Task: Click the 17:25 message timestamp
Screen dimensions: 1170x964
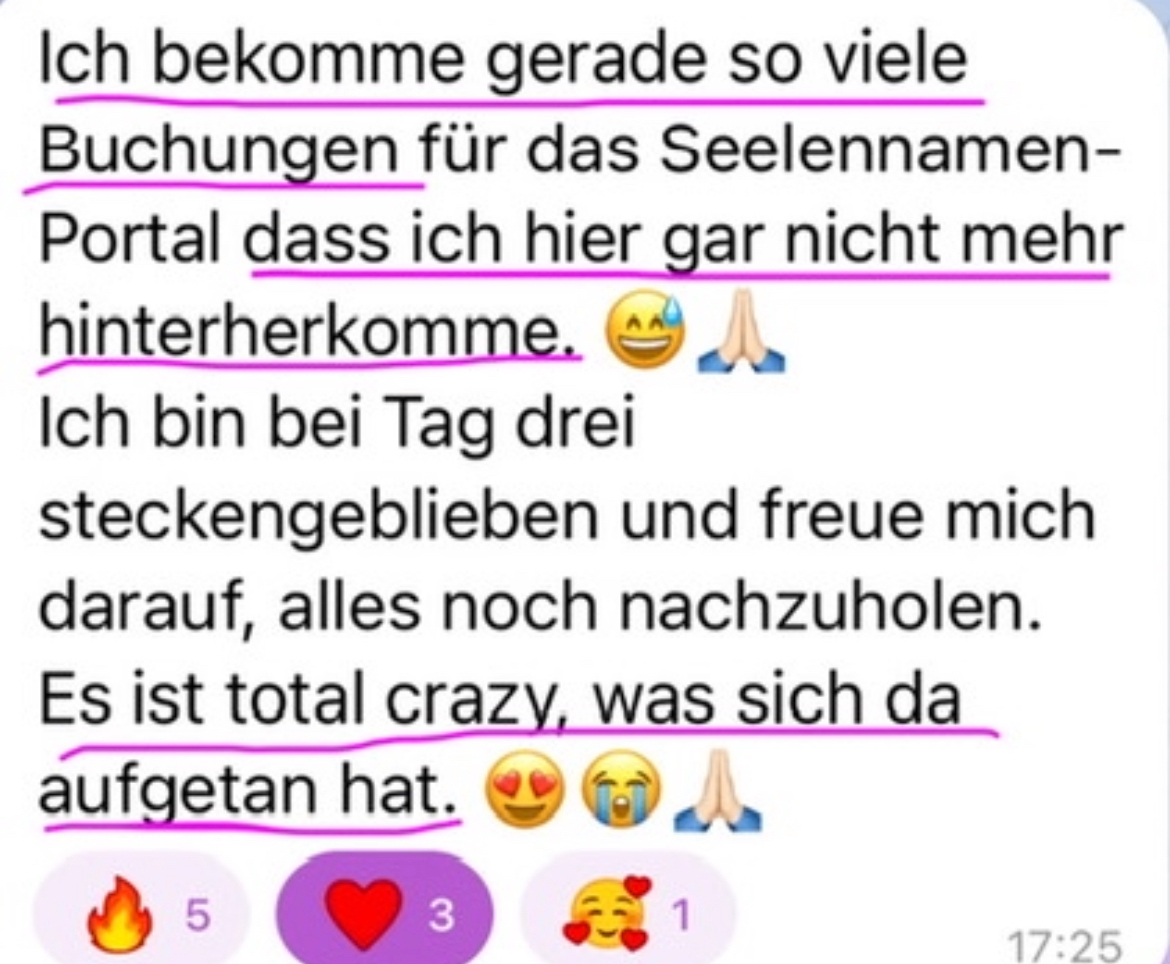Action: click(x=1065, y=945)
